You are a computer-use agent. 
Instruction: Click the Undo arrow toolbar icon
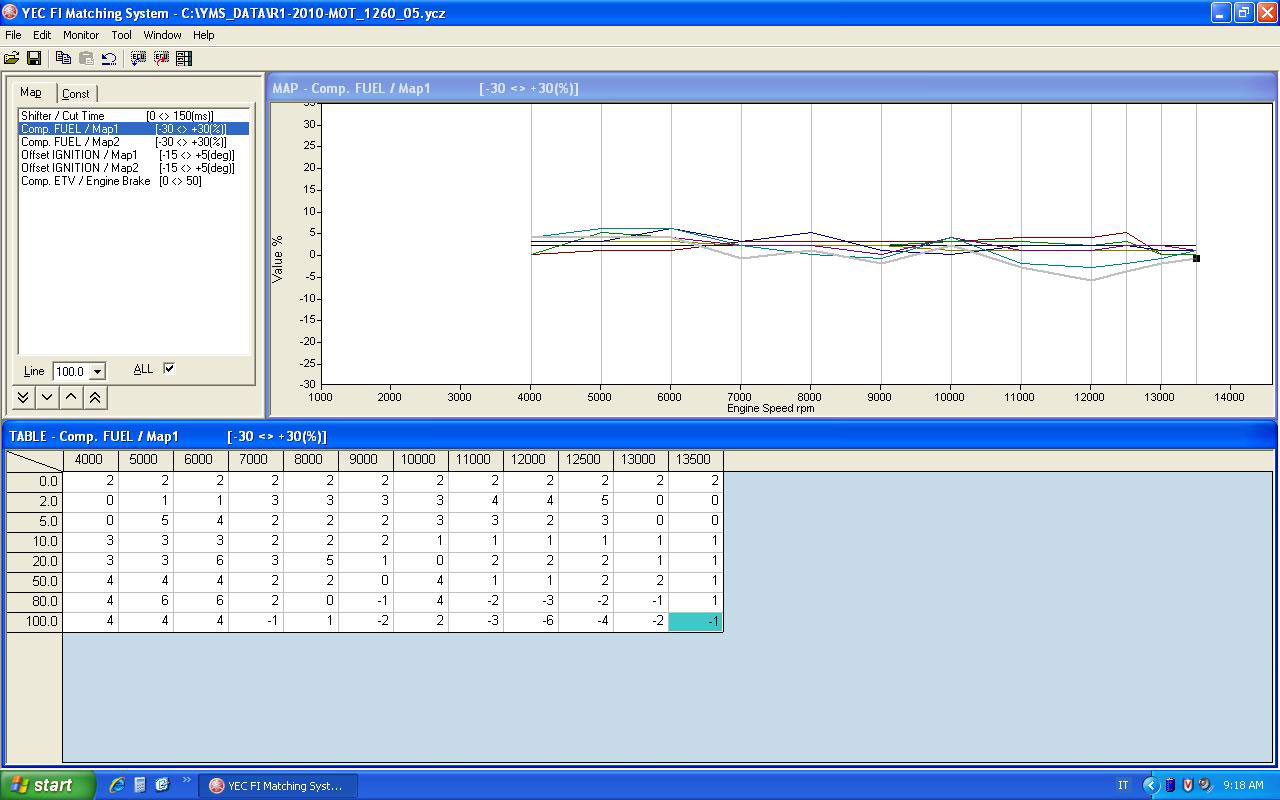pyautogui.click(x=109, y=59)
